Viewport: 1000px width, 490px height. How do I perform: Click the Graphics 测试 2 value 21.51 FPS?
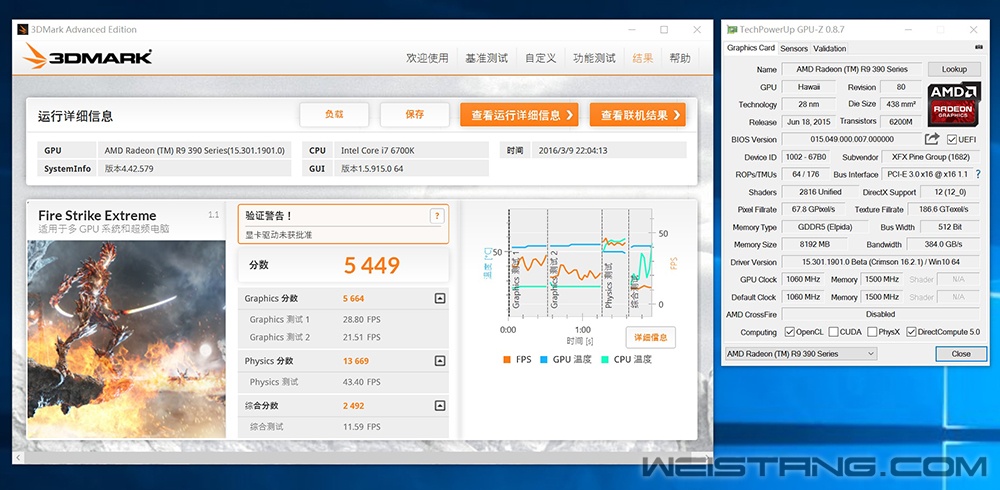click(x=362, y=337)
